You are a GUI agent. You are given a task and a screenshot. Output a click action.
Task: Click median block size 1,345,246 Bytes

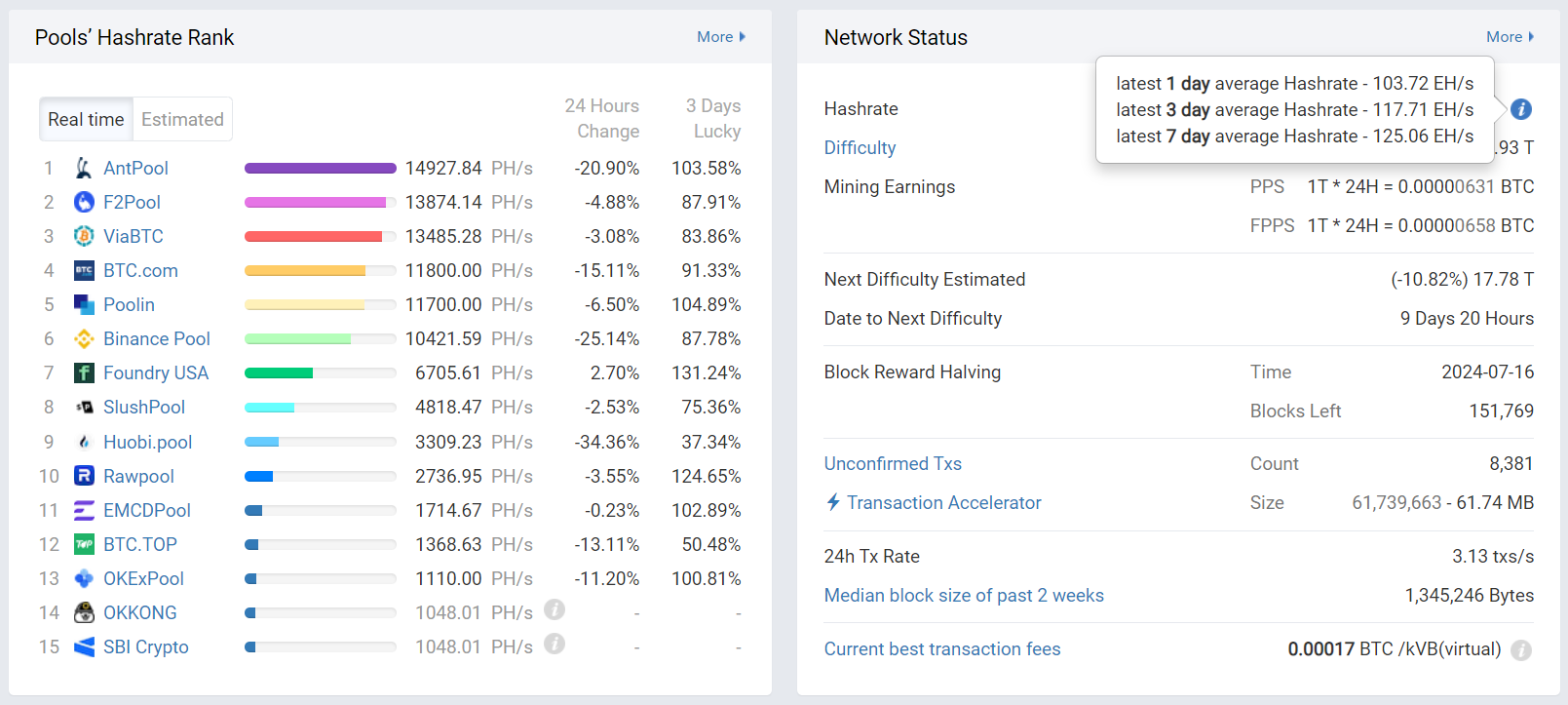point(1469,595)
